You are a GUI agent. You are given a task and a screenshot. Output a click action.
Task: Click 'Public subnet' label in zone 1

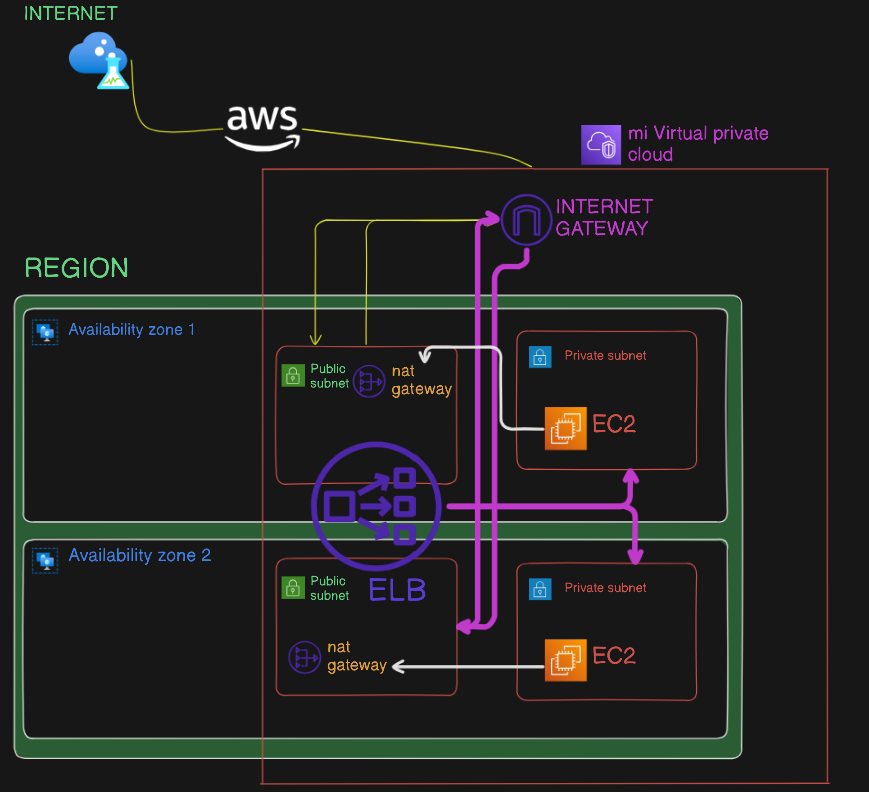coord(329,376)
